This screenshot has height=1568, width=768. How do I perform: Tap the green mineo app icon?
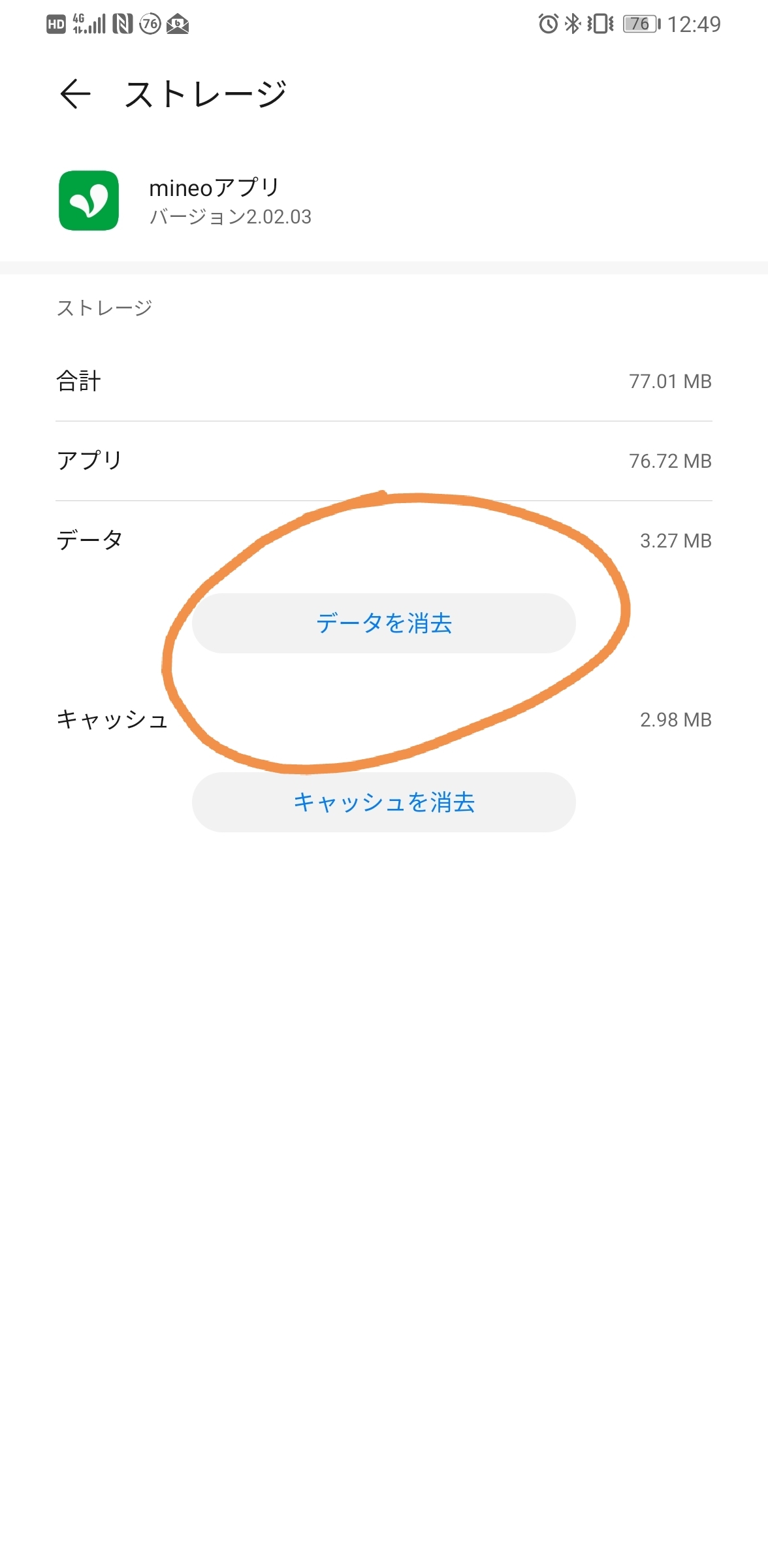pyautogui.click(x=89, y=201)
